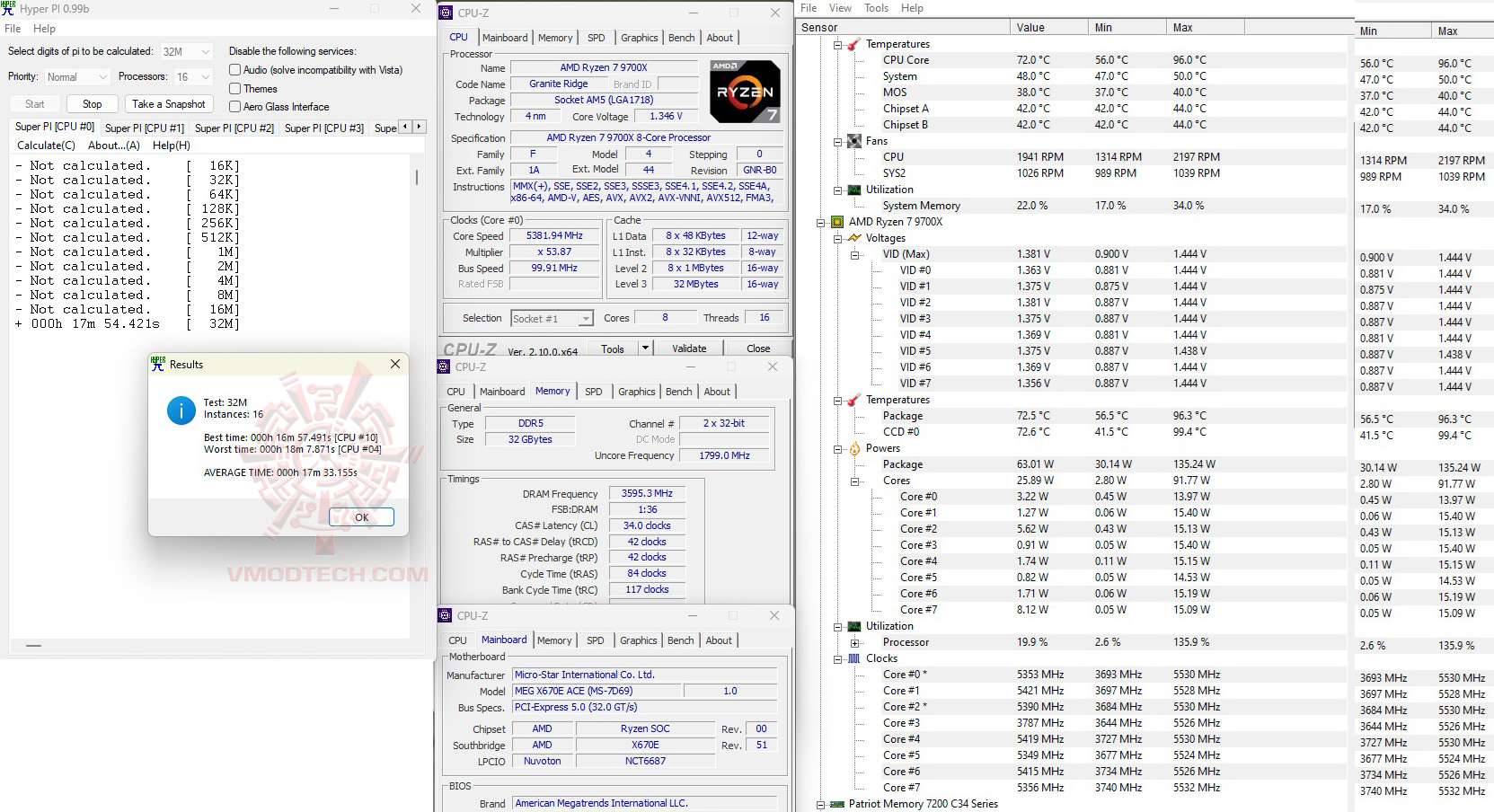Switch to Bench tab in top CPU-Z window
Screen dimensions: 1494x812
click(682, 38)
